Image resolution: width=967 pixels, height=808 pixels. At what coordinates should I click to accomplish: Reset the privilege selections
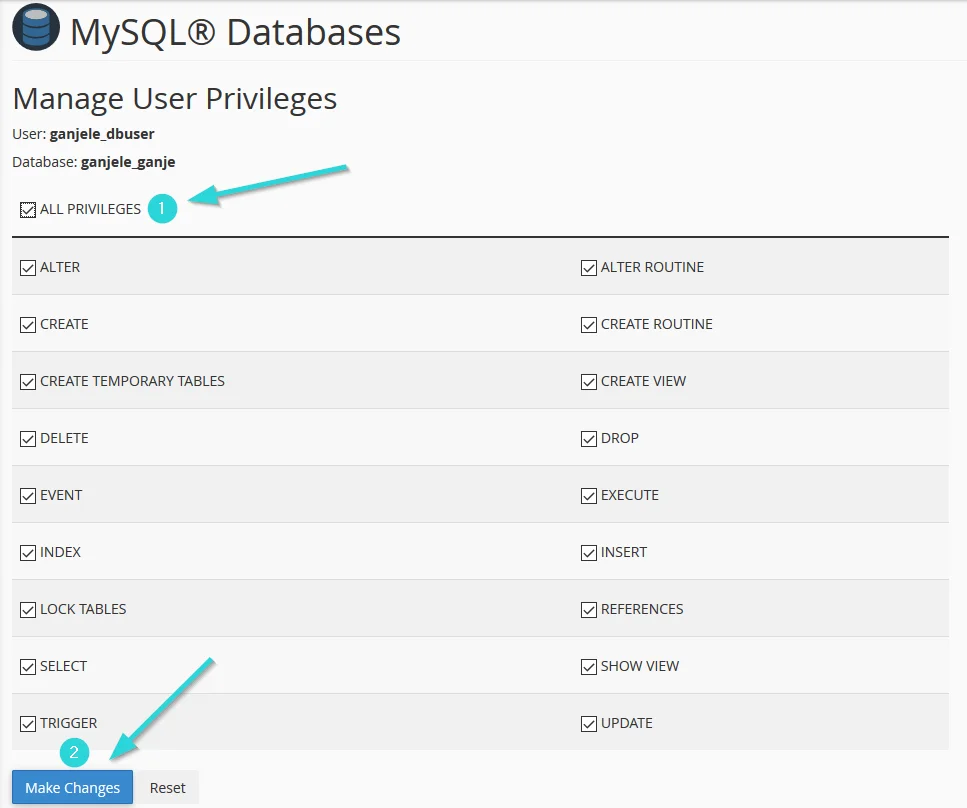(x=167, y=788)
